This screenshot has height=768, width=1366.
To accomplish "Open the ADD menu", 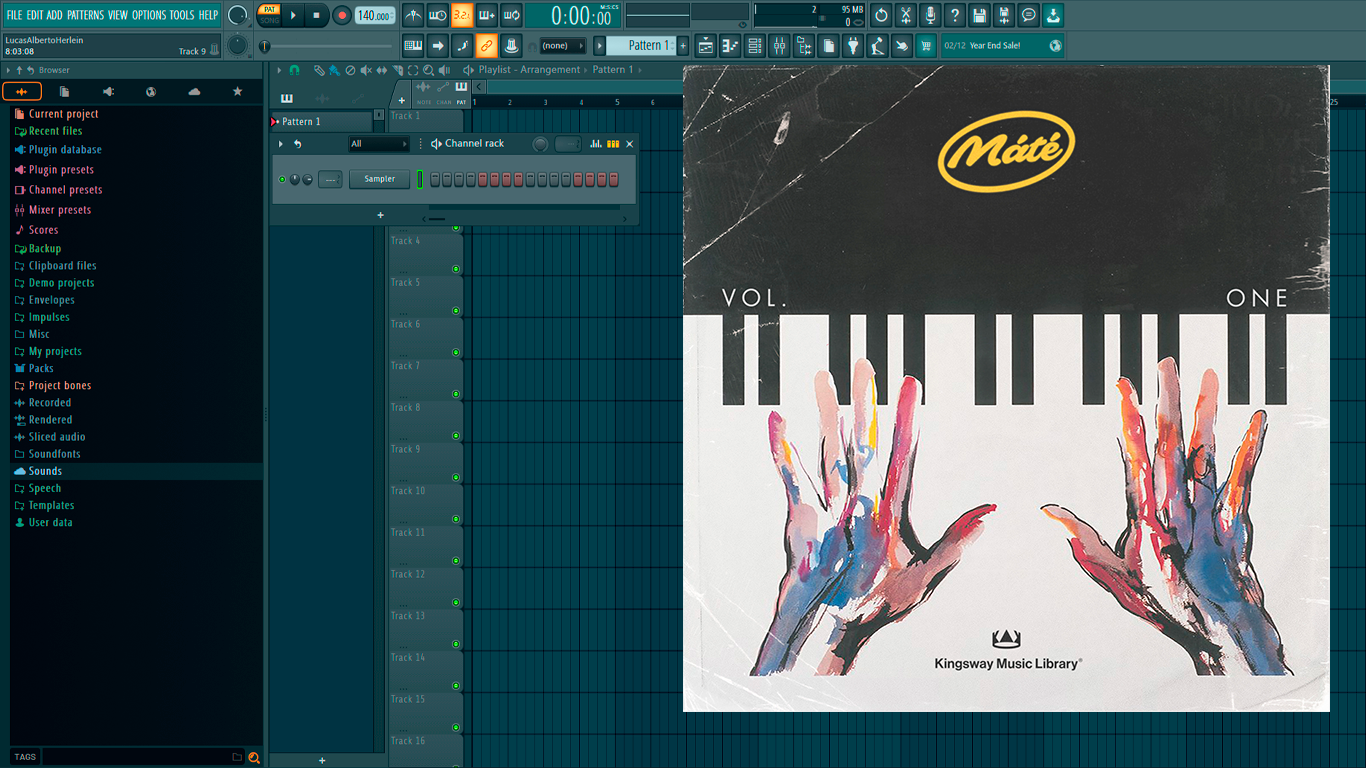I will [55, 15].
